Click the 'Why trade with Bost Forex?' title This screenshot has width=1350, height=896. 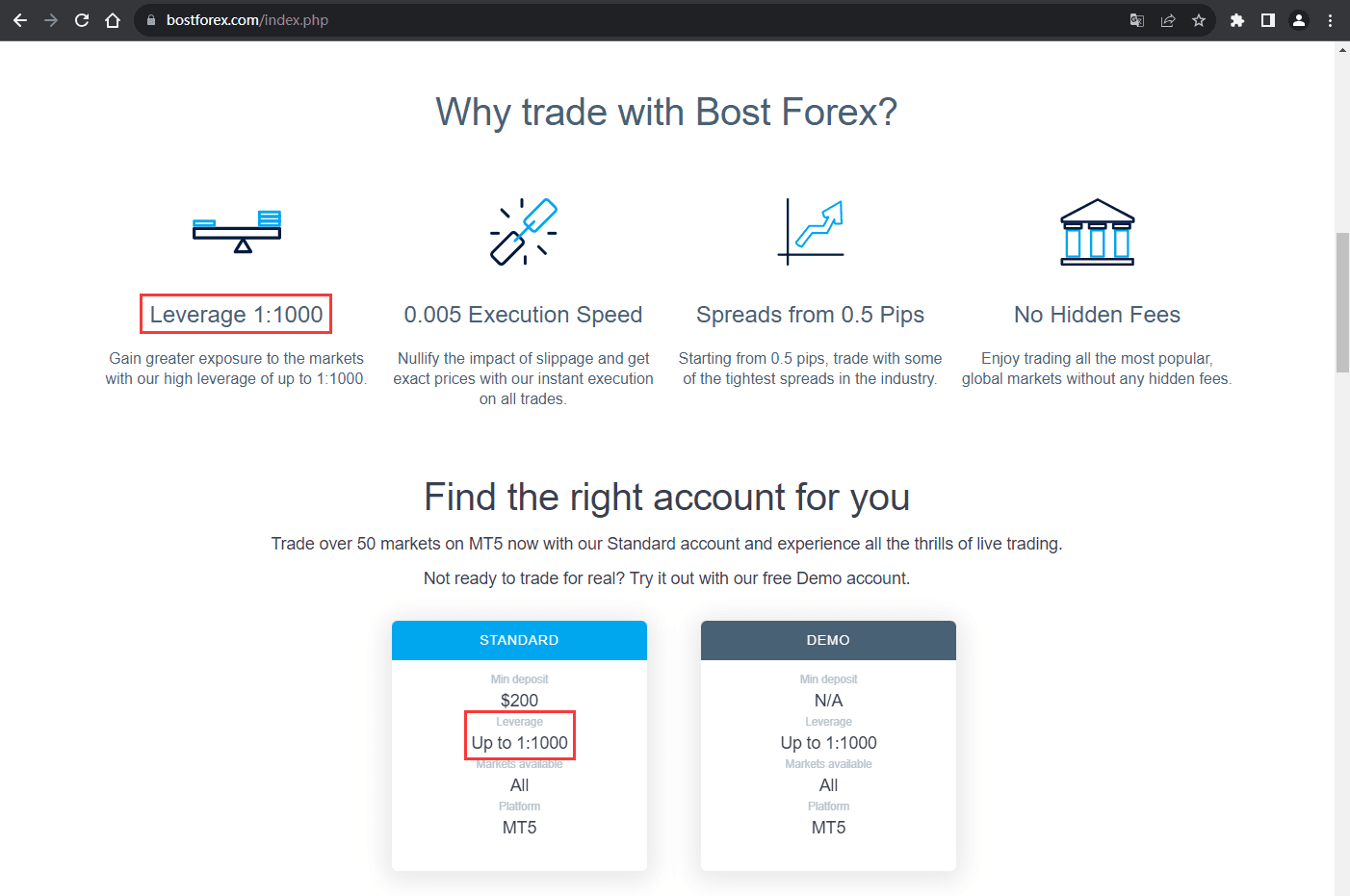click(666, 112)
